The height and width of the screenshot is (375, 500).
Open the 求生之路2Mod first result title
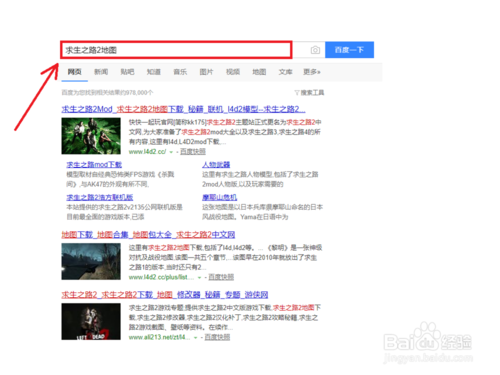pos(183,109)
